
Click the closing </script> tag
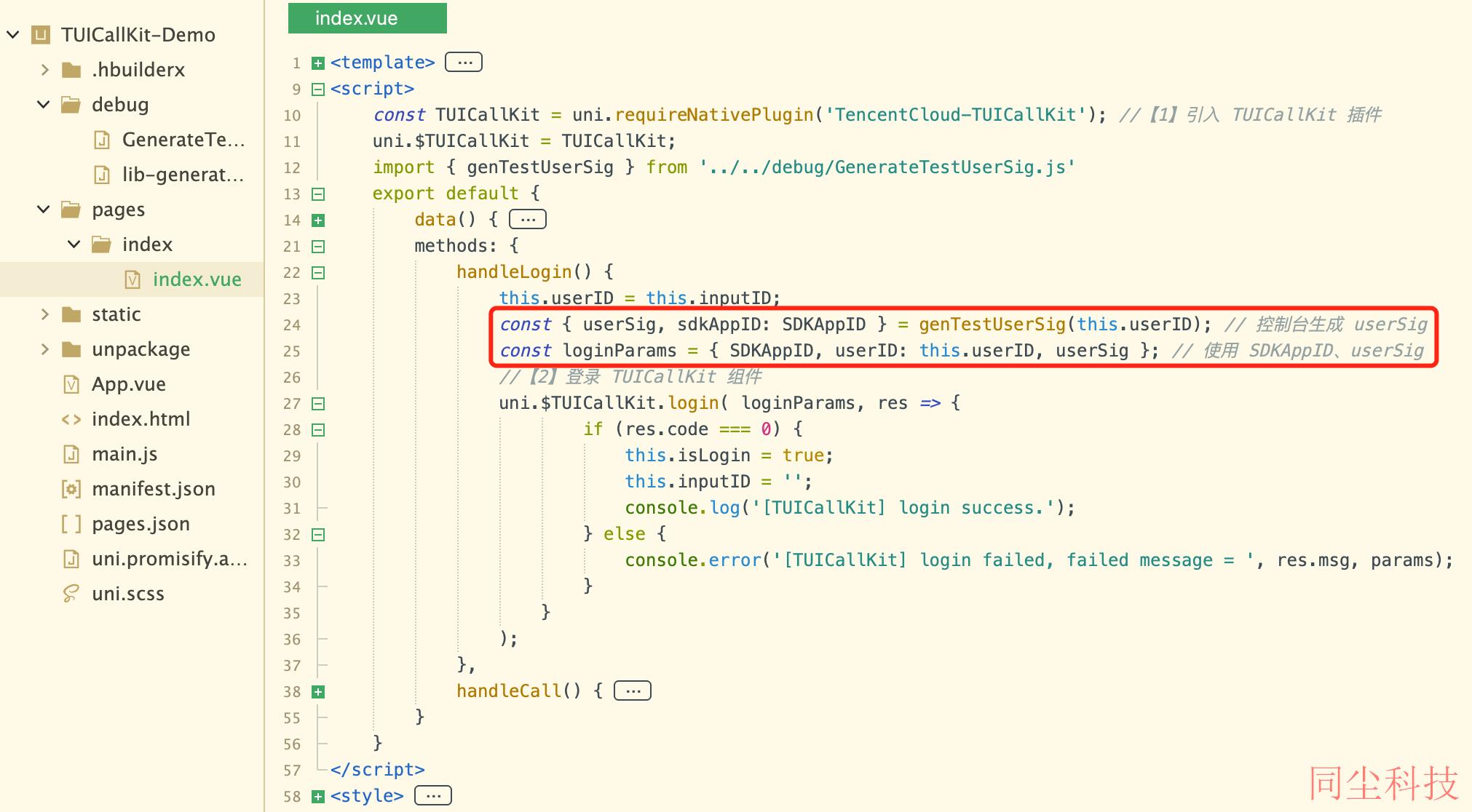tap(377, 770)
